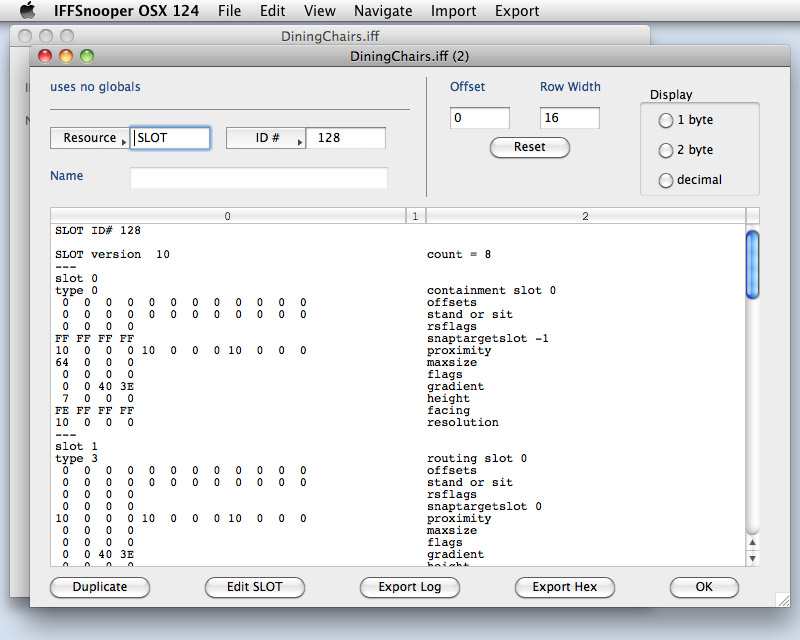Click the uses no globals label

coord(95,87)
